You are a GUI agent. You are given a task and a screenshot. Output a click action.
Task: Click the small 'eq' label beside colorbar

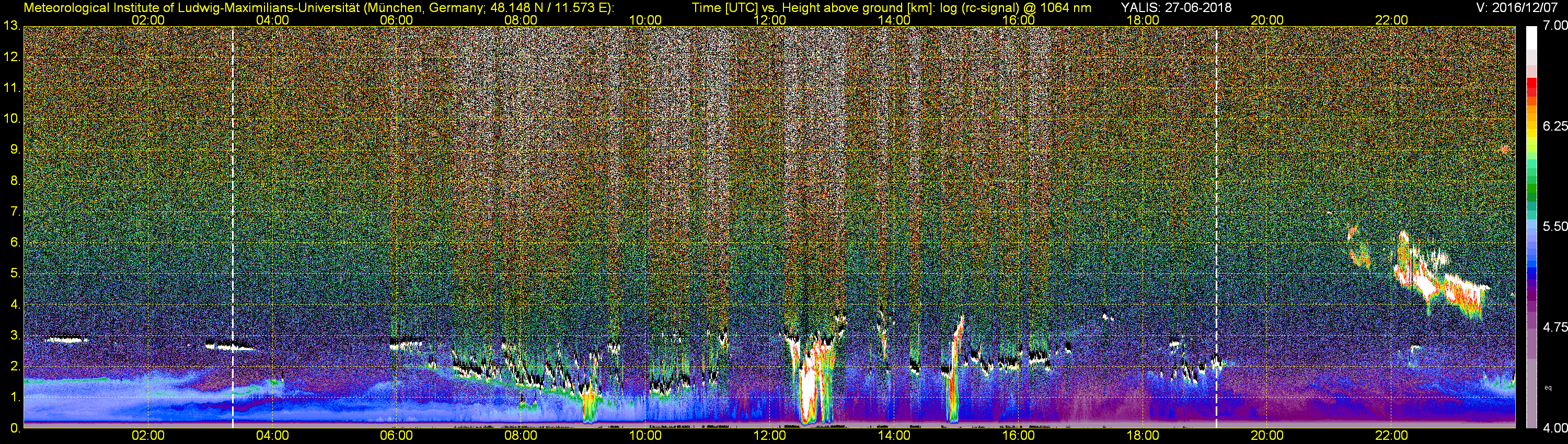point(1547,388)
